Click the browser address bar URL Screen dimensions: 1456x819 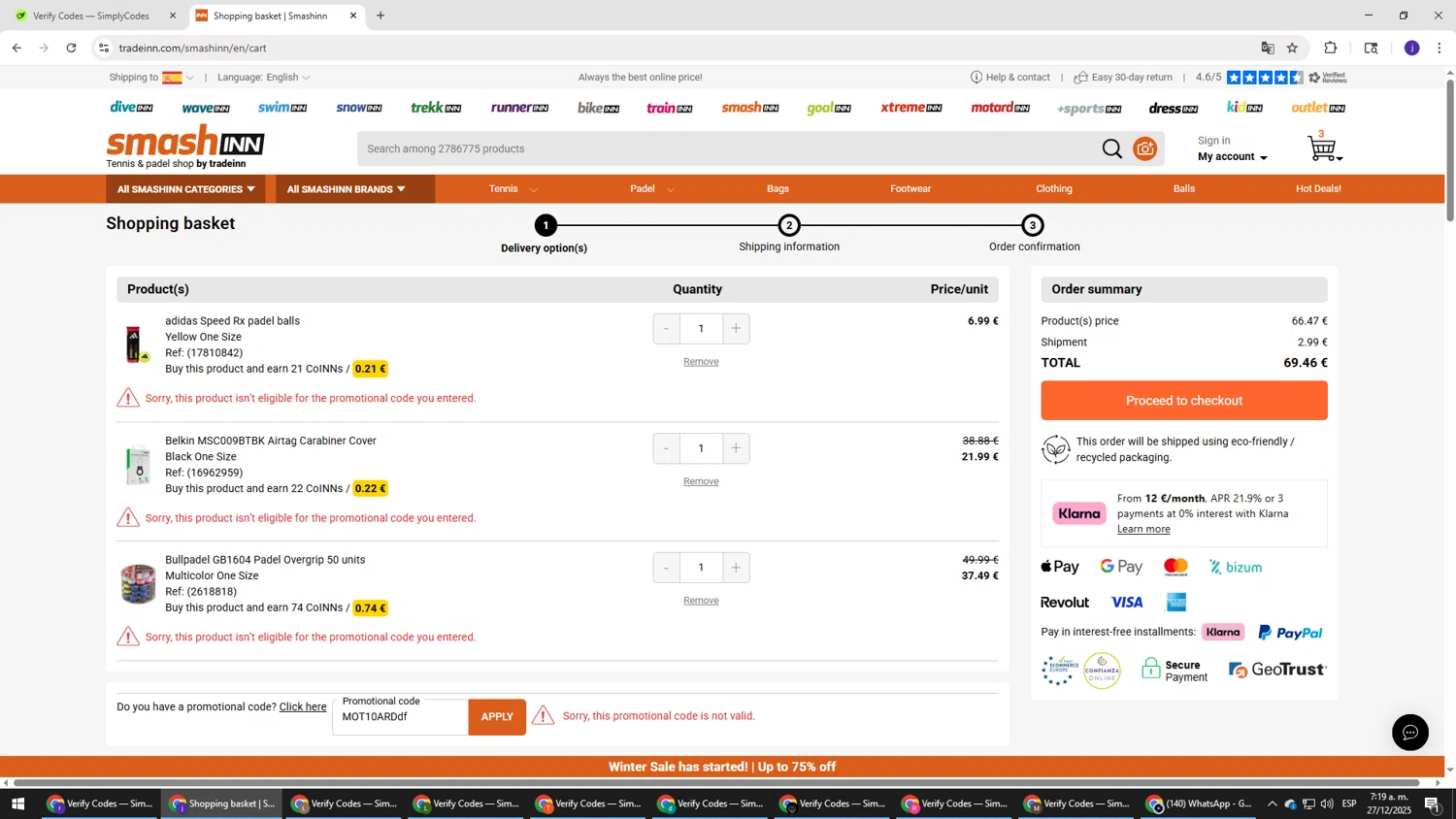(x=192, y=48)
